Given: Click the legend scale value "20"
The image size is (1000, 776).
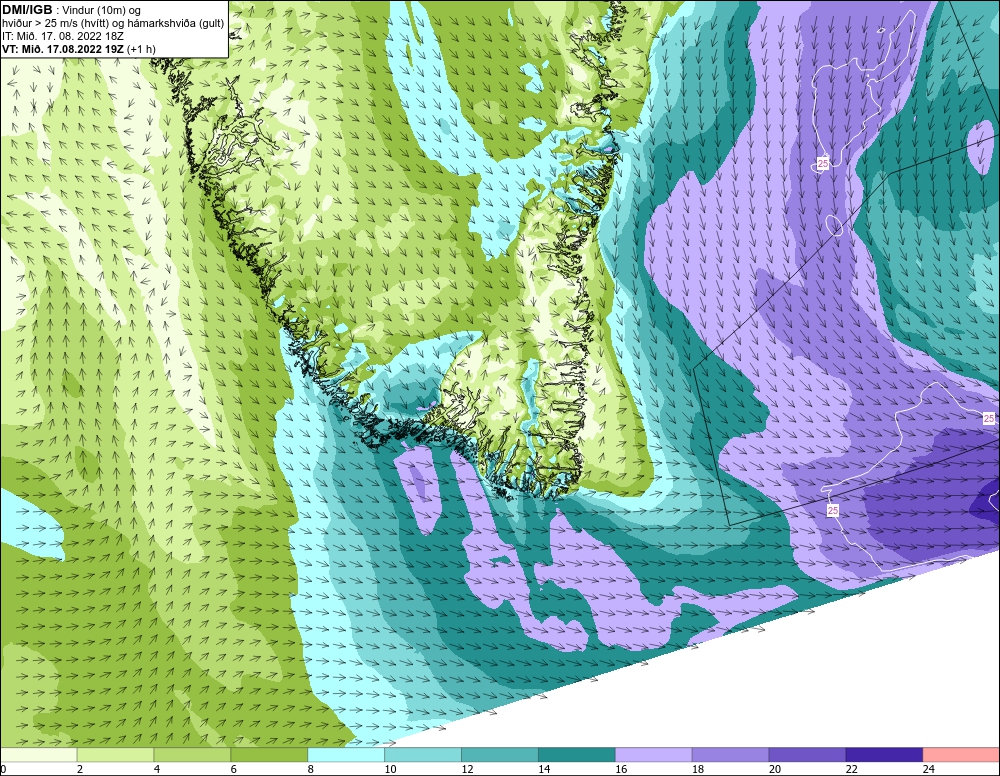Looking at the screenshot, I should pyautogui.click(x=775, y=769).
